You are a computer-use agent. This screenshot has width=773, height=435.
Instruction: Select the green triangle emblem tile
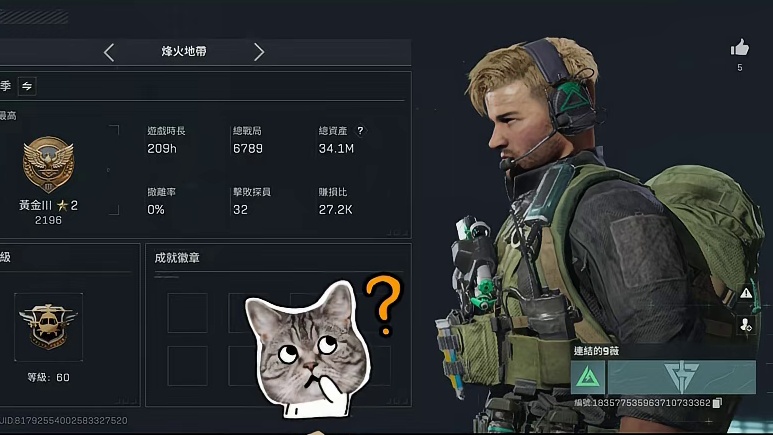point(588,377)
